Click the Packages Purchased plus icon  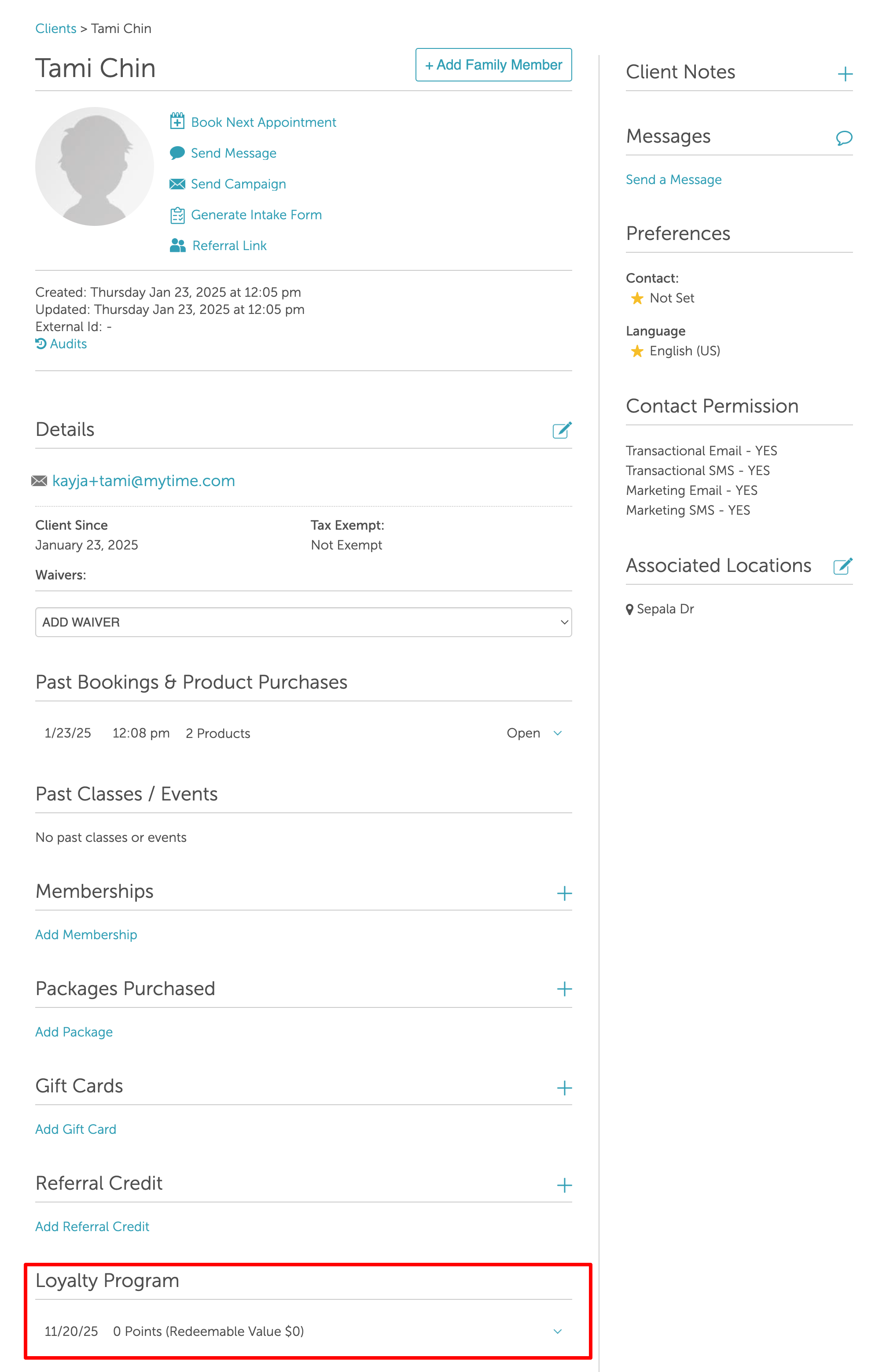[x=564, y=989]
